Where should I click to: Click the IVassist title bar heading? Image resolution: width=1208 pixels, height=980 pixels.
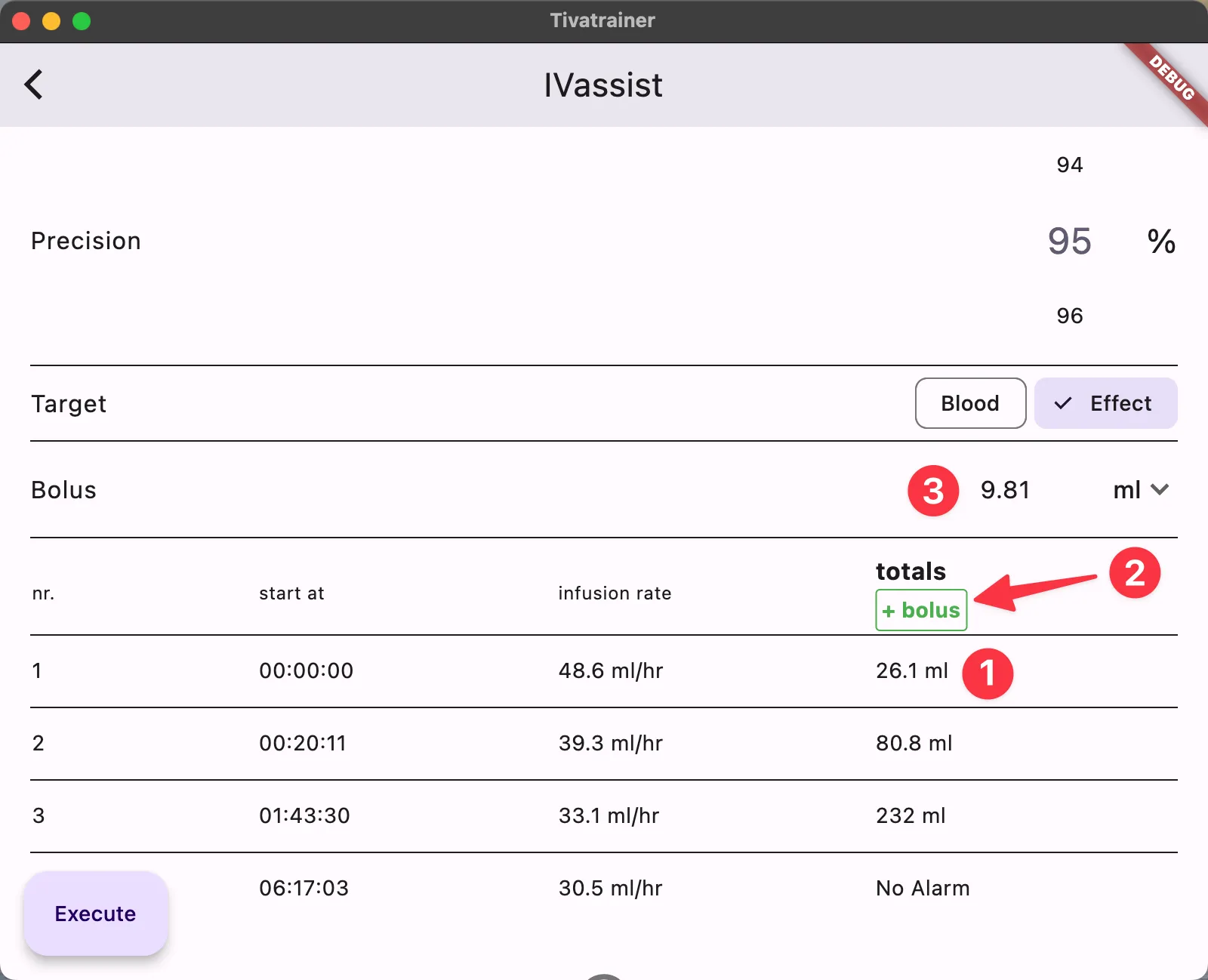click(x=603, y=85)
